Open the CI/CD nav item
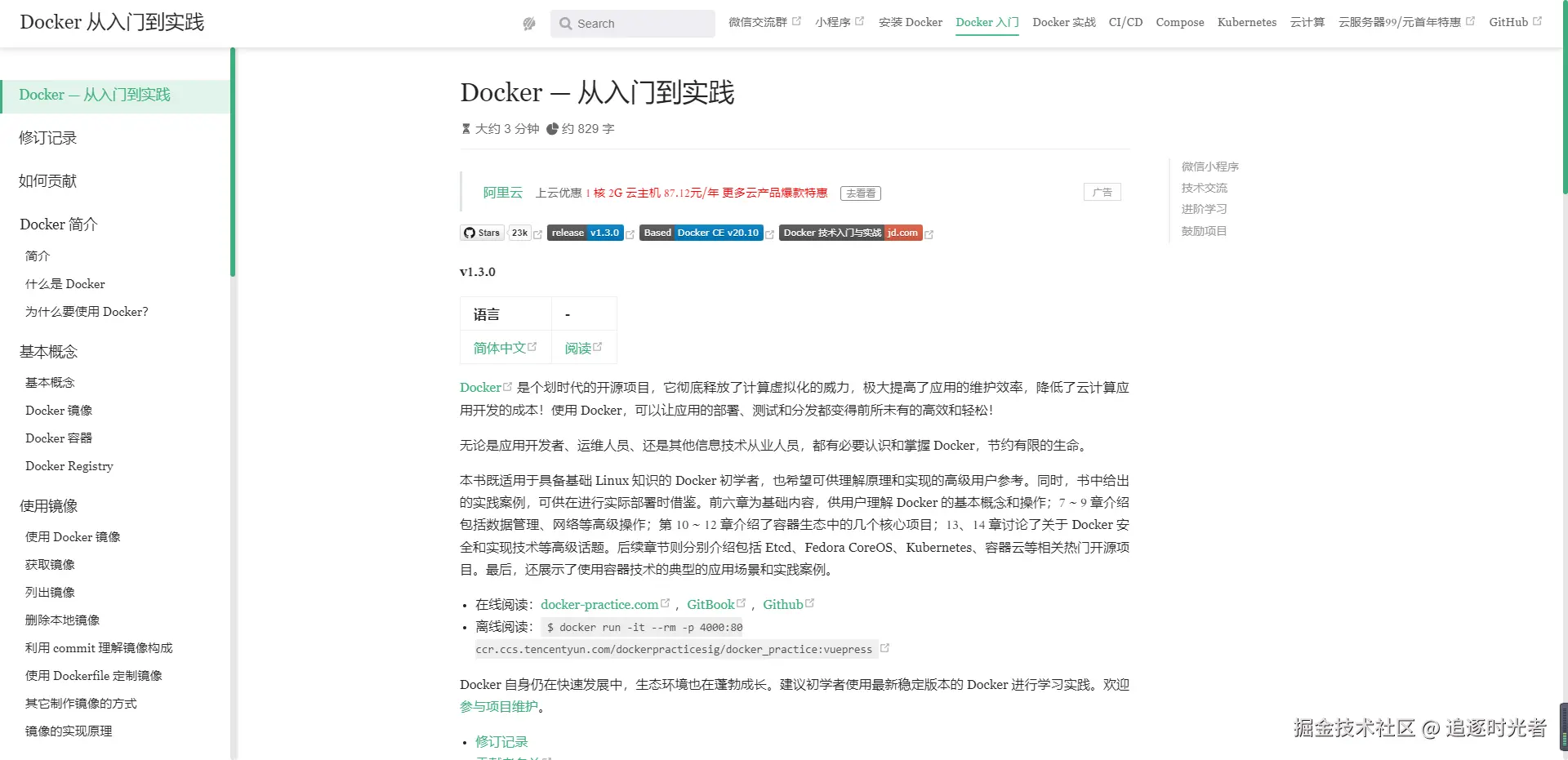This screenshot has height=760, width=1568. tap(1125, 22)
